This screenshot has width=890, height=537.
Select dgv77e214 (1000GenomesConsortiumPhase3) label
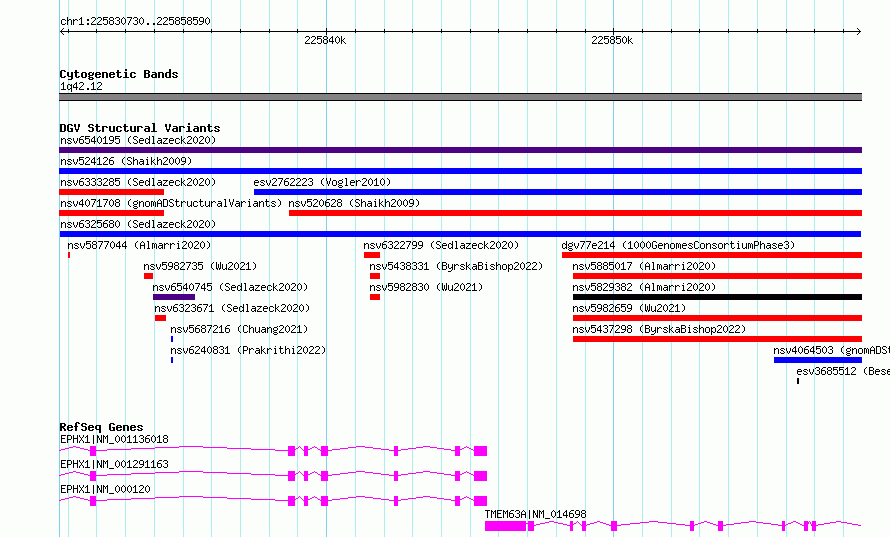coord(678,245)
